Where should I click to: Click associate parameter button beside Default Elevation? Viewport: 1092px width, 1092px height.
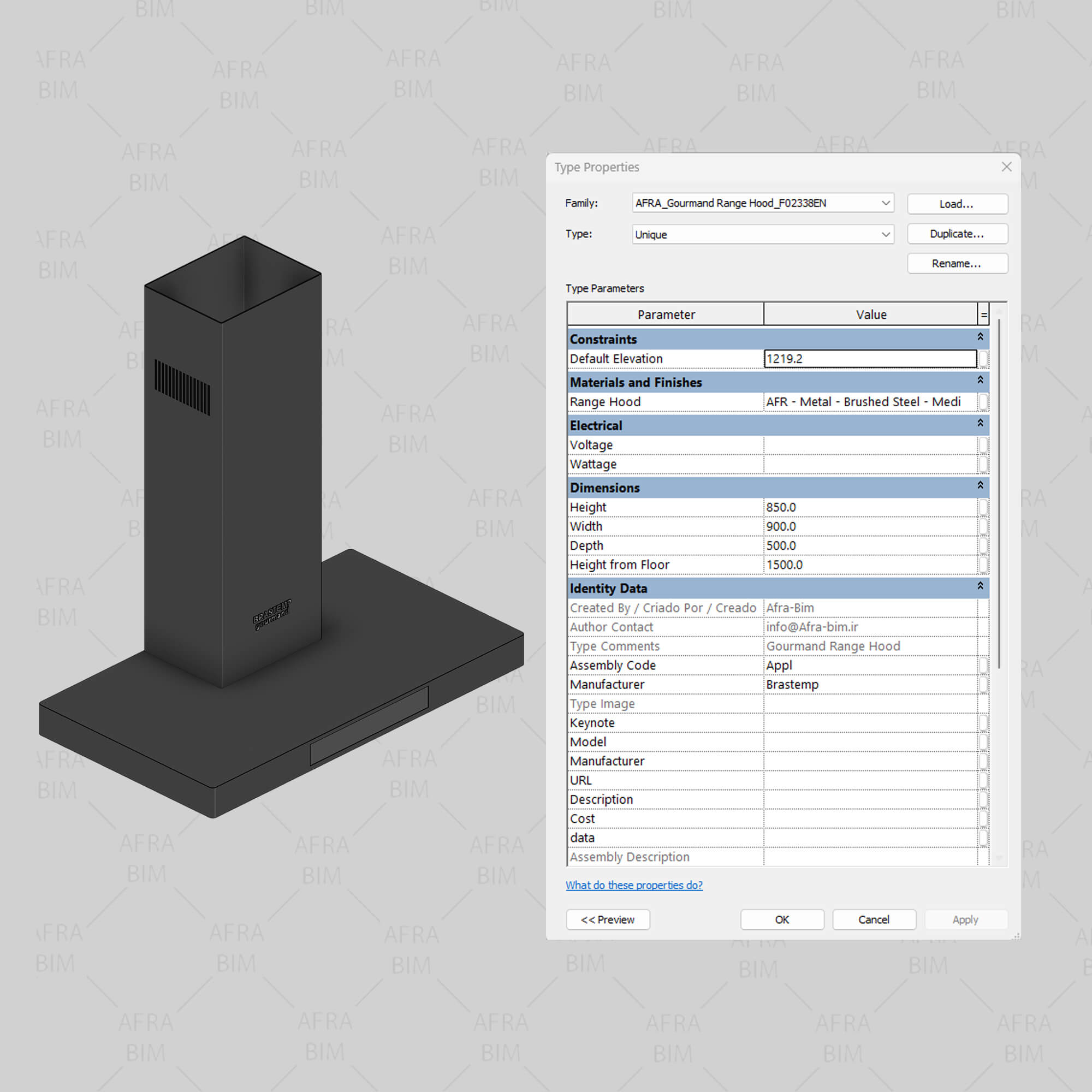[983, 358]
